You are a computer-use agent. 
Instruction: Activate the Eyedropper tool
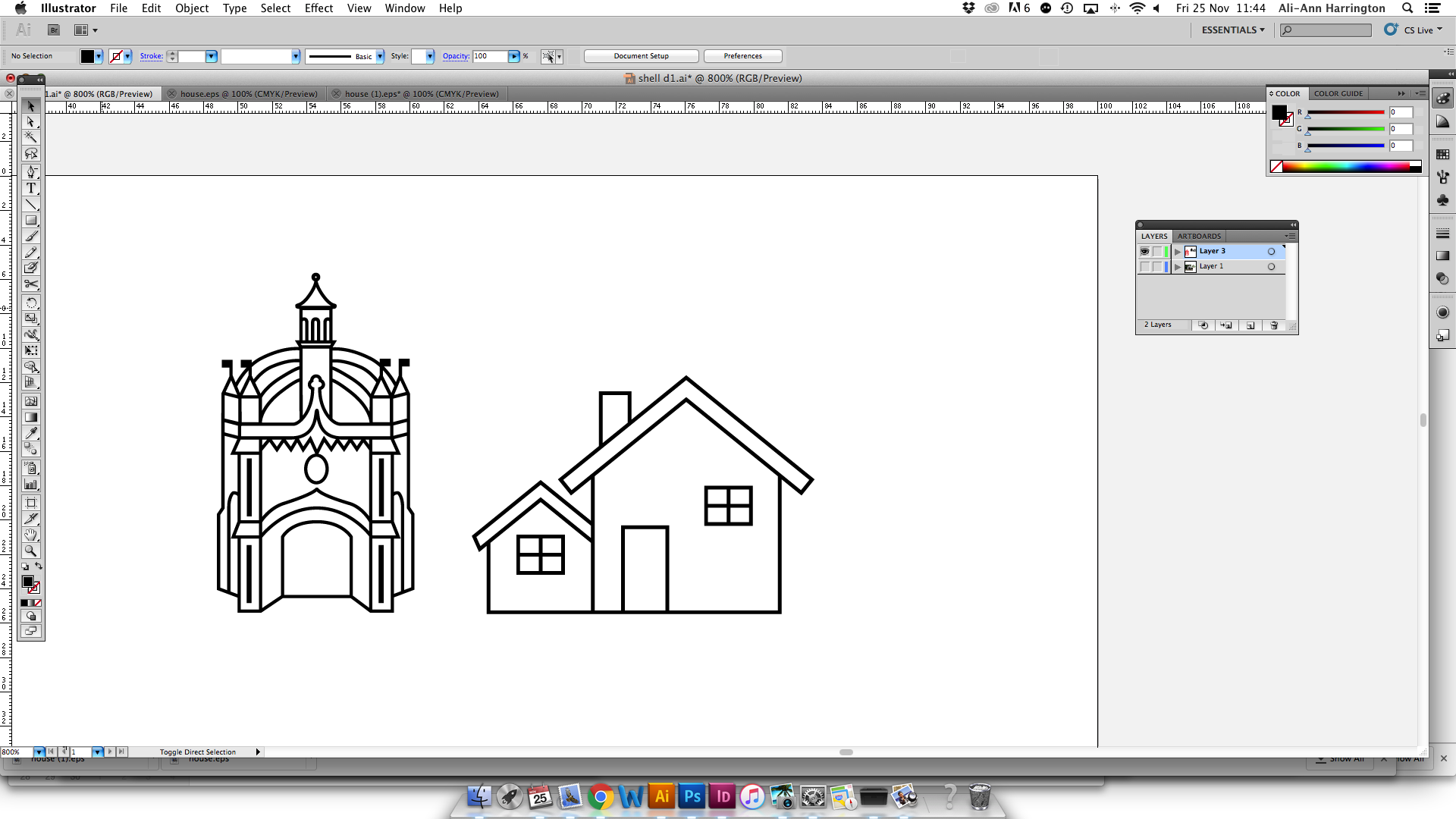[x=31, y=433]
